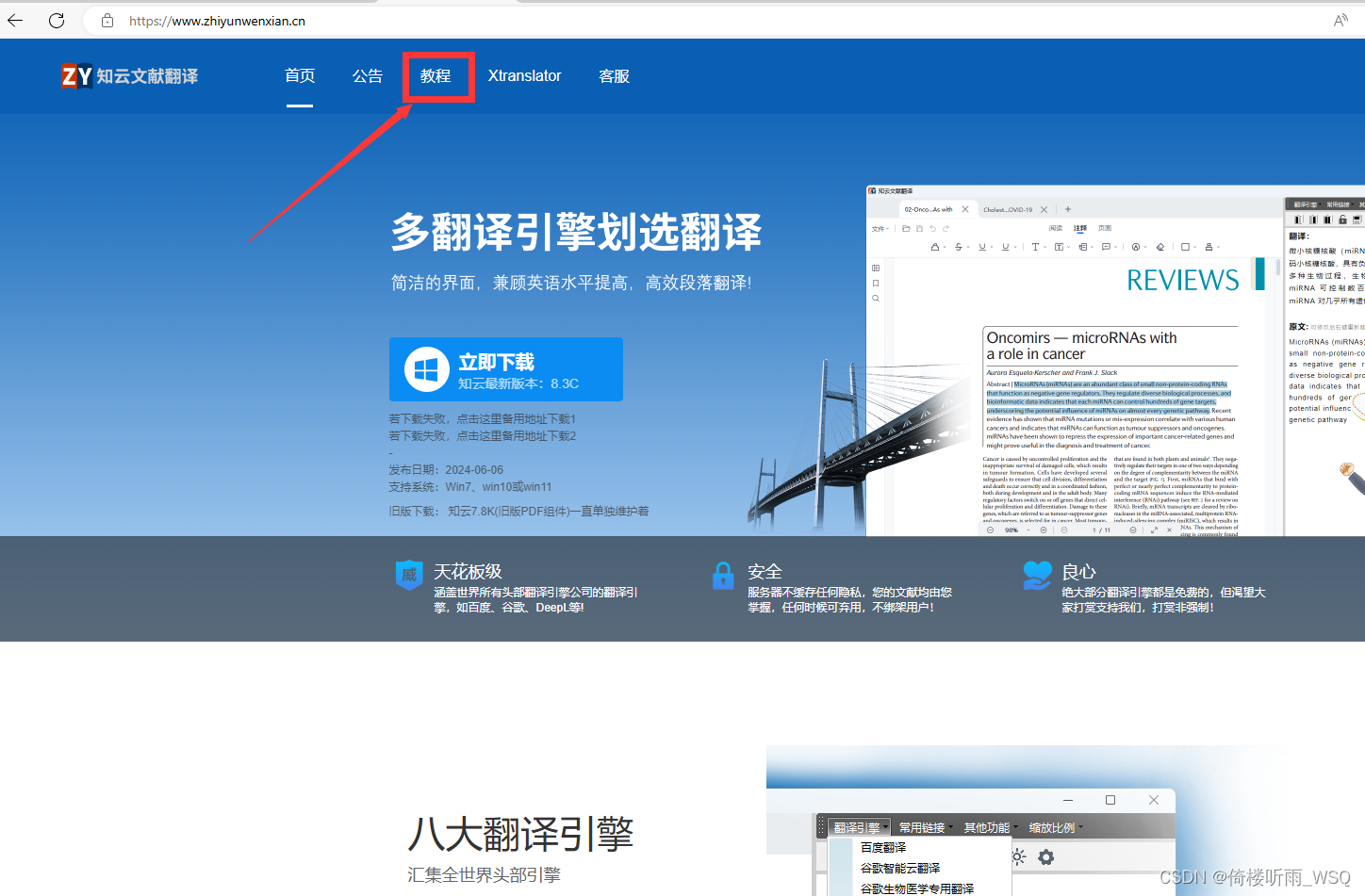Viewport: 1365px width, 896px height.
Task: Reload the page with refresh icon
Action: coord(57,20)
